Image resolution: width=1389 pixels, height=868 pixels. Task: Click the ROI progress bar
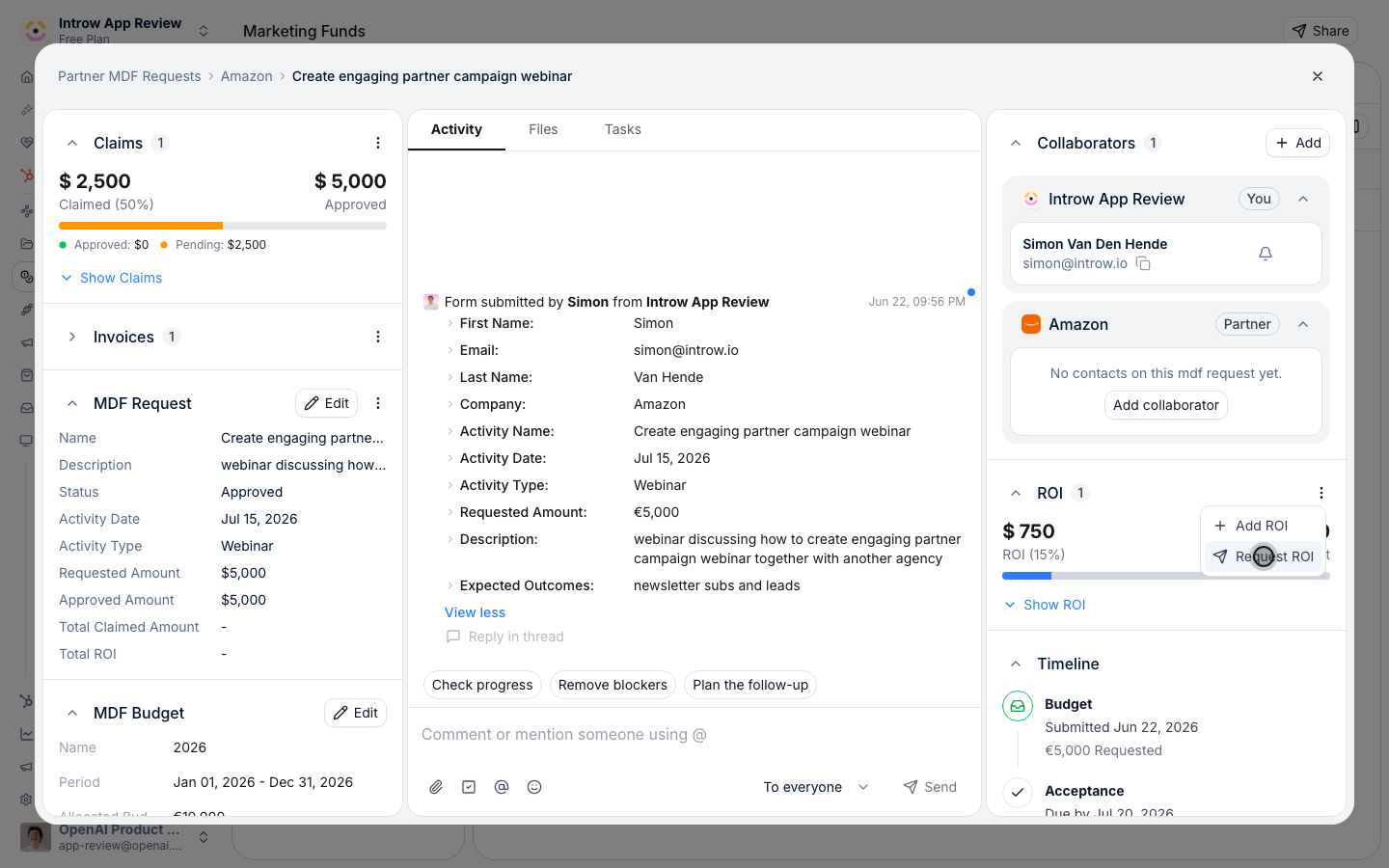tap(1166, 576)
